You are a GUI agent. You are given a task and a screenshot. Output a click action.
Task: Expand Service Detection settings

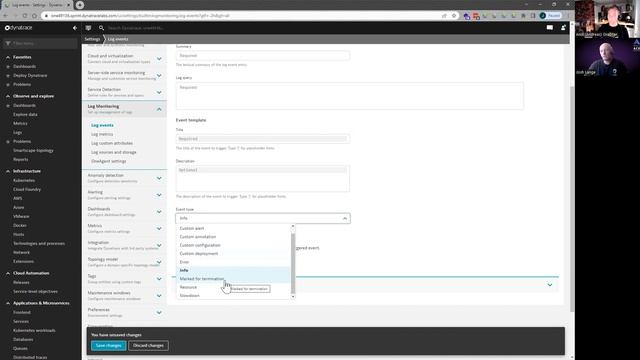point(159,92)
